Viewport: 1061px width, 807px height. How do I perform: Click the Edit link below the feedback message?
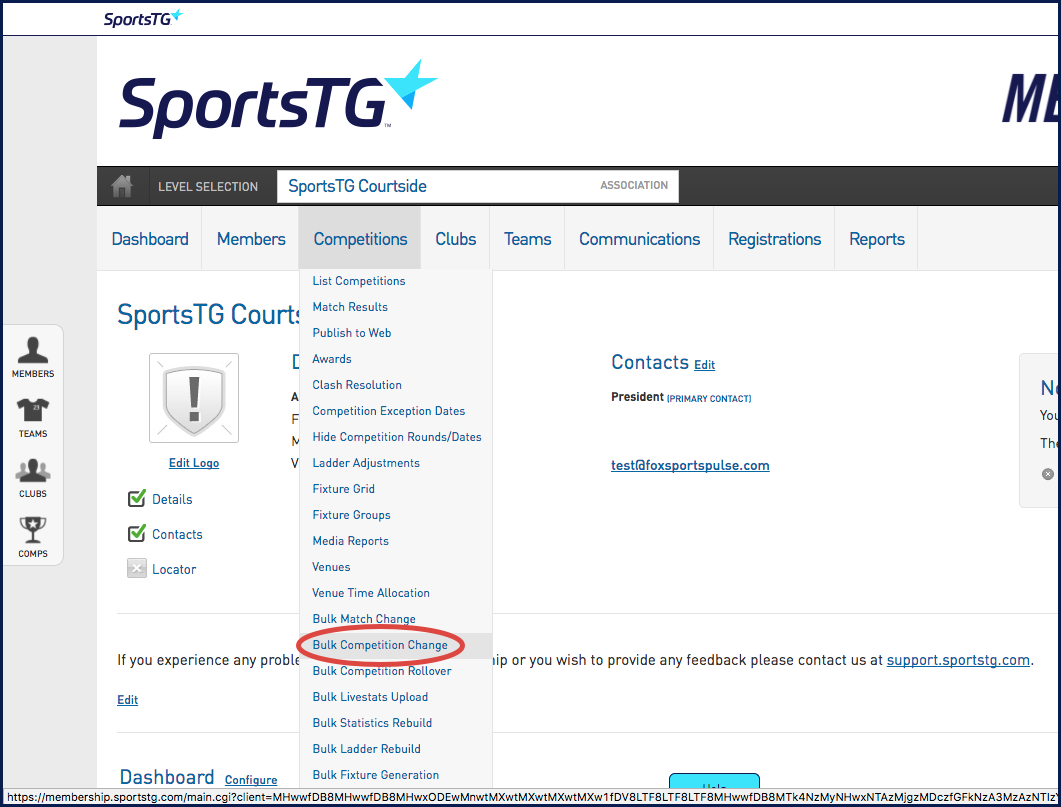tap(127, 700)
